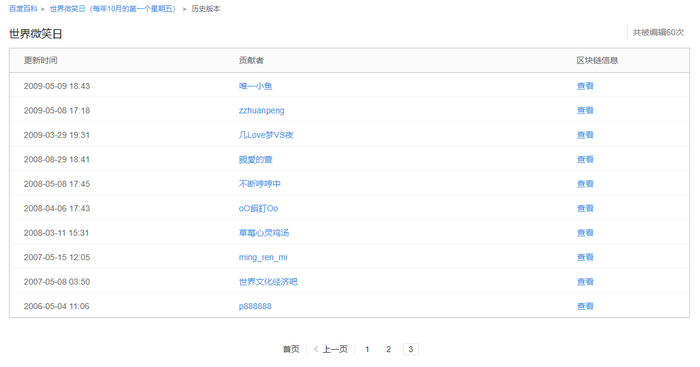Click the 区块链信息 column header
700x367 pixels.
[597, 60]
